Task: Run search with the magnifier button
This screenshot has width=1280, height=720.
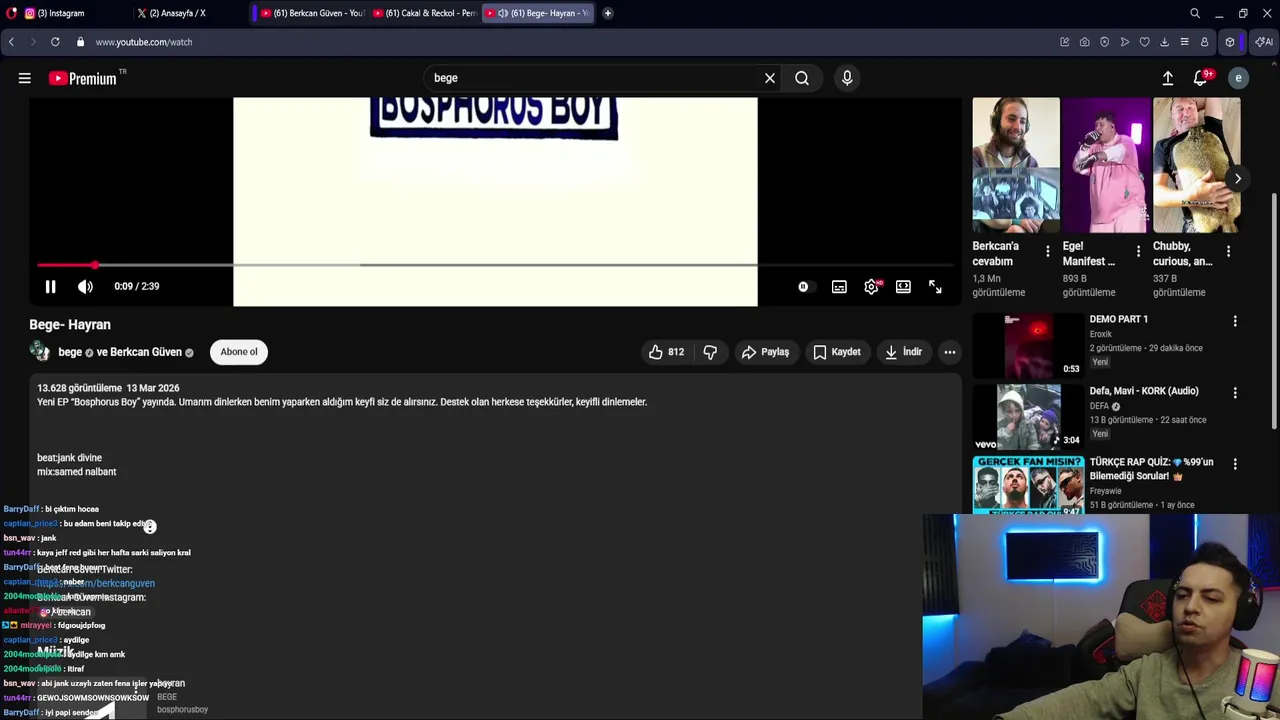Action: coord(802,78)
